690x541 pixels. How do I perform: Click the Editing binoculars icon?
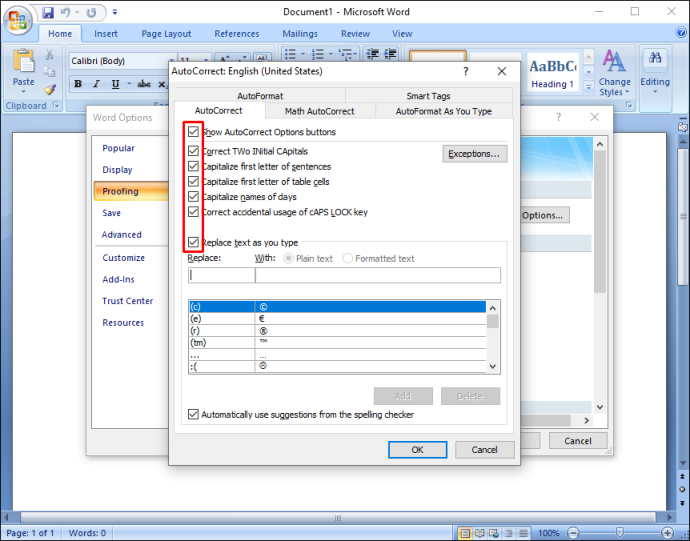tap(655, 58)
